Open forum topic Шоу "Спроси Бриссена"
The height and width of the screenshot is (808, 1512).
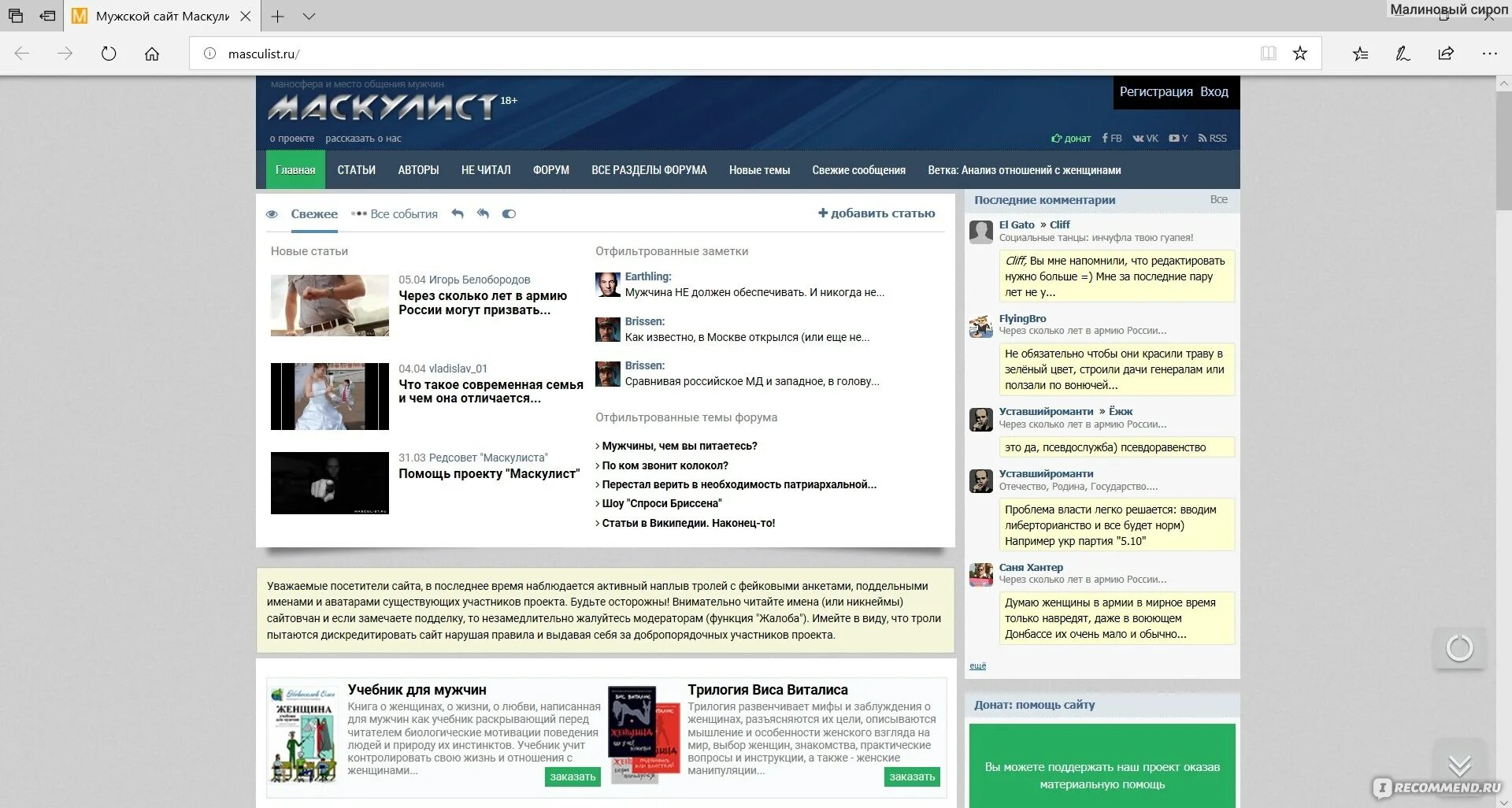pyautogui.click(x=661, y=503)
